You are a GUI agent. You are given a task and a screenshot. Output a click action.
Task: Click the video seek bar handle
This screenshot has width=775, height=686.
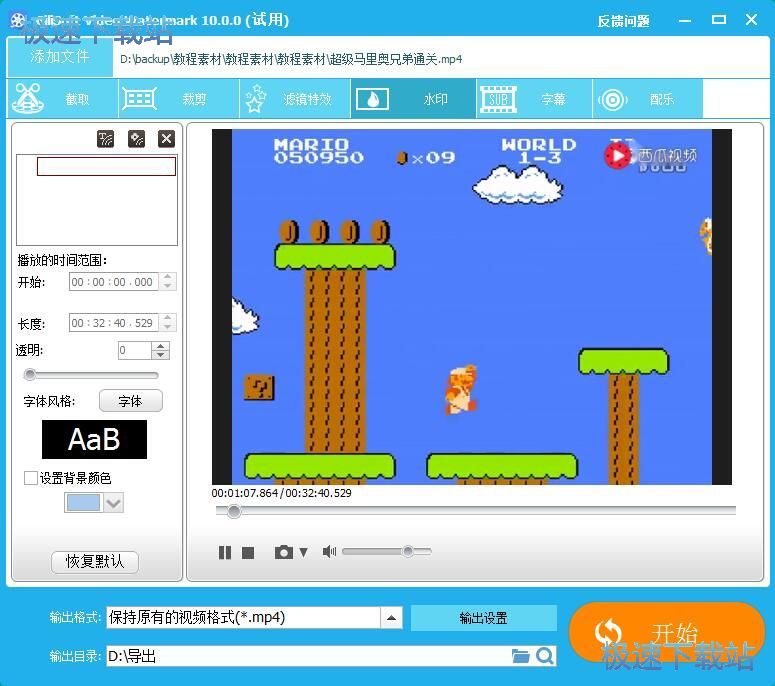click(x=234, y=511)
